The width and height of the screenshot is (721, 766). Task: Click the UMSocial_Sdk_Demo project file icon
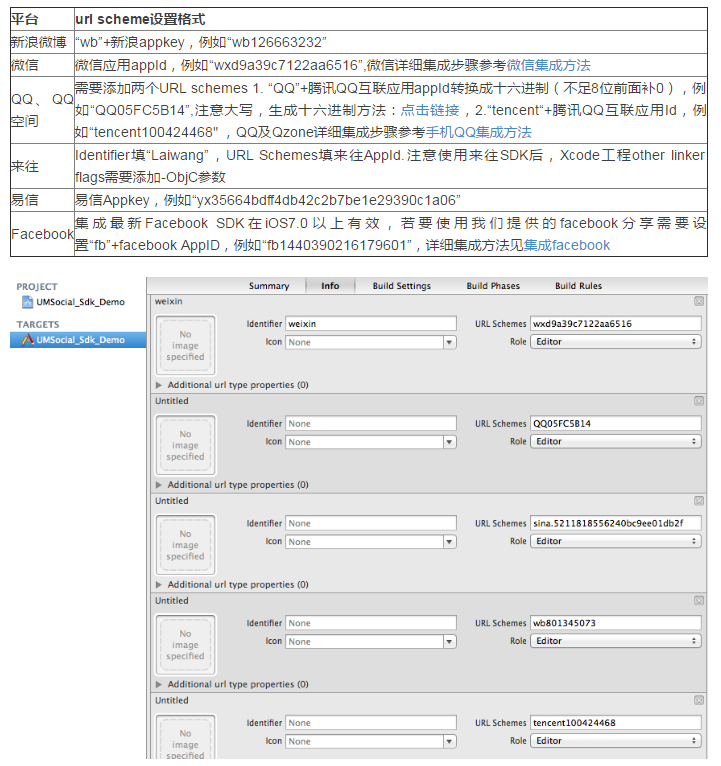click(27, 302)
